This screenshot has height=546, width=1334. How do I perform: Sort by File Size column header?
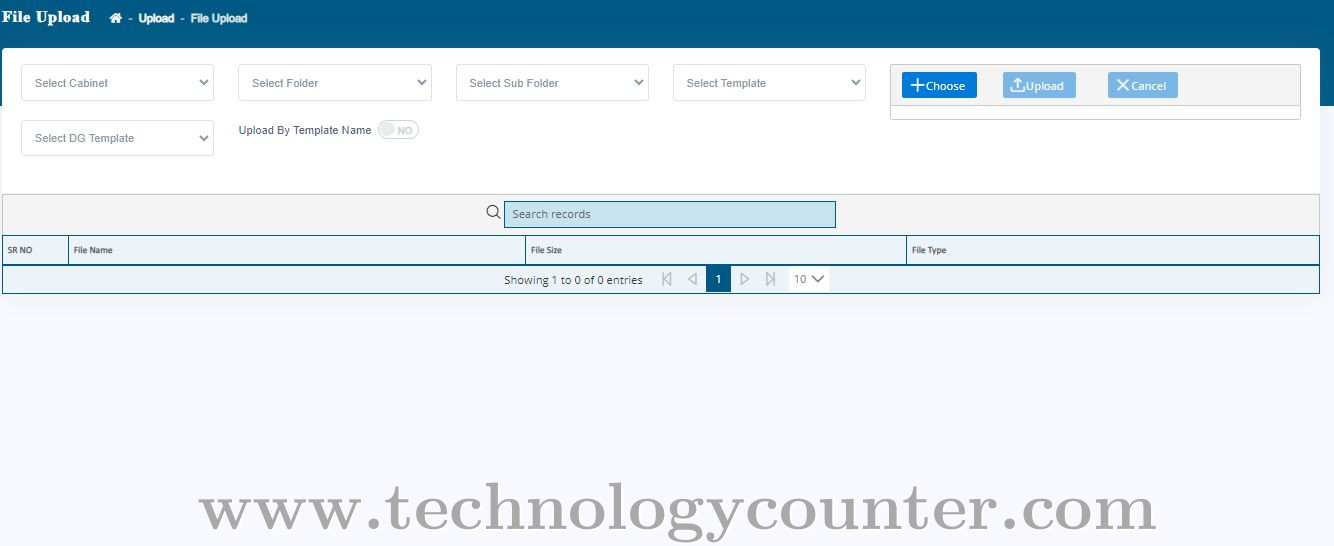716,250
